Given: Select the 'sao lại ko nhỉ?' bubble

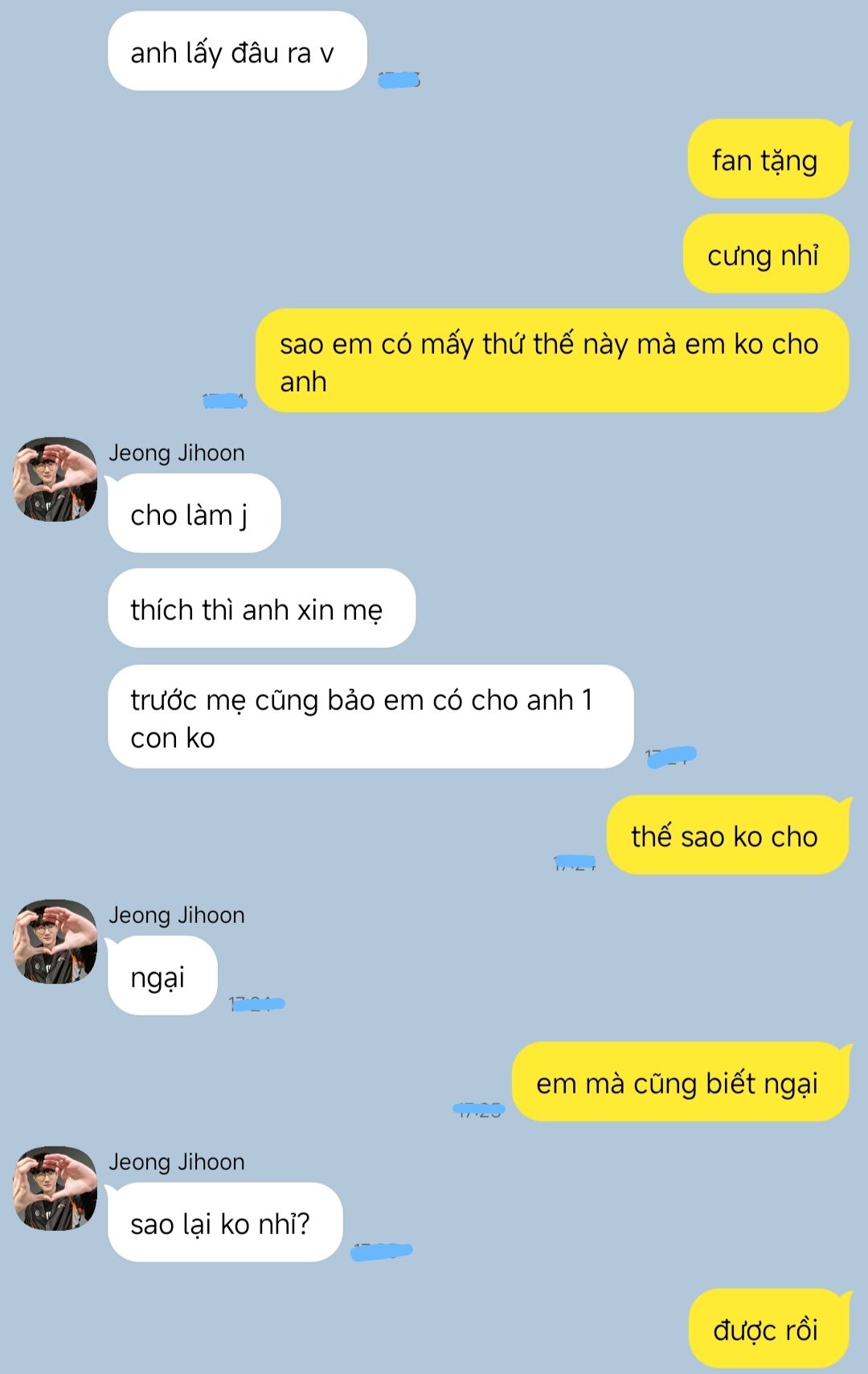Looking at the screenshot, I should (225, 1223).
